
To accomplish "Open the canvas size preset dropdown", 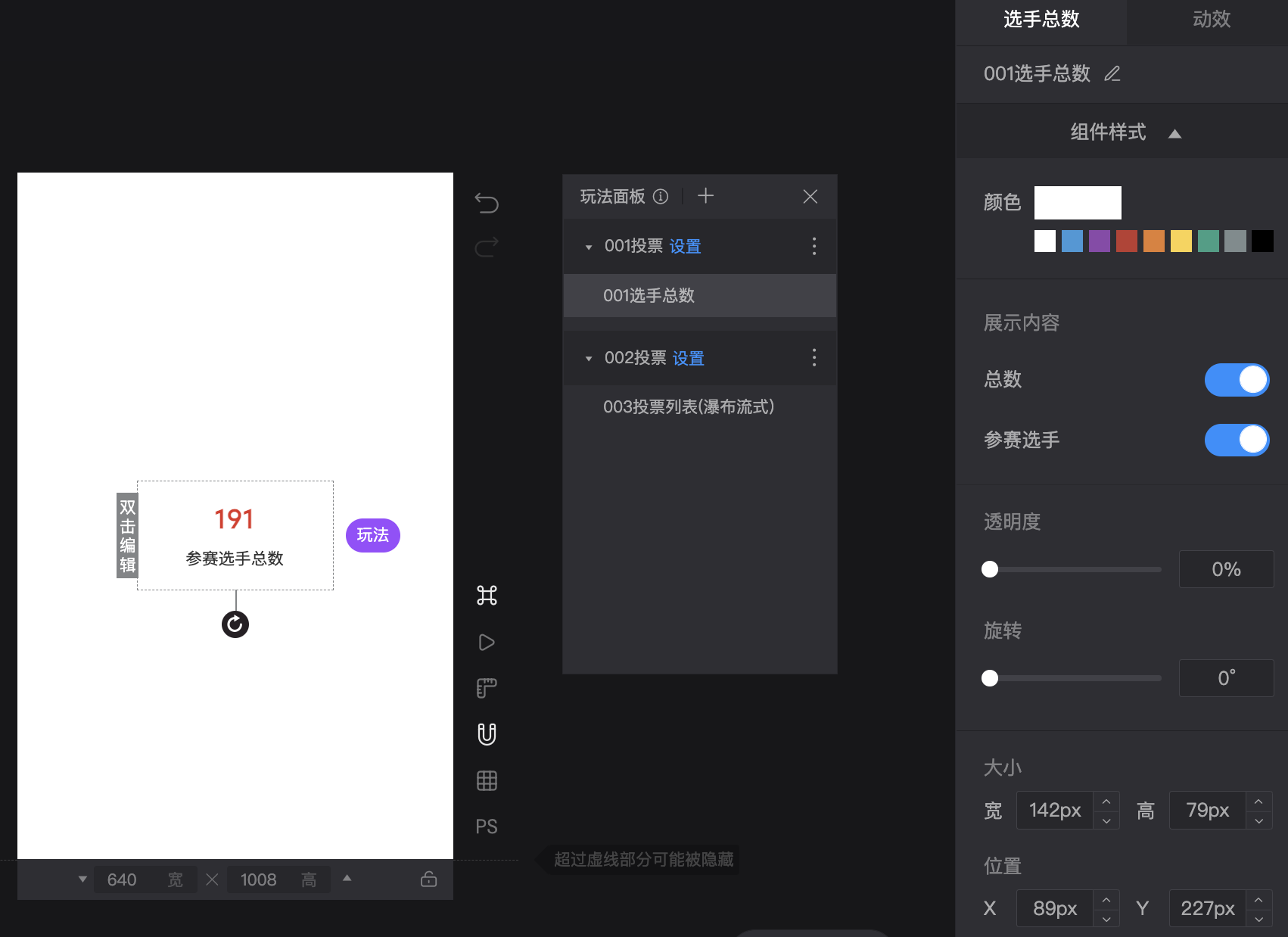I will pos(82,879).
